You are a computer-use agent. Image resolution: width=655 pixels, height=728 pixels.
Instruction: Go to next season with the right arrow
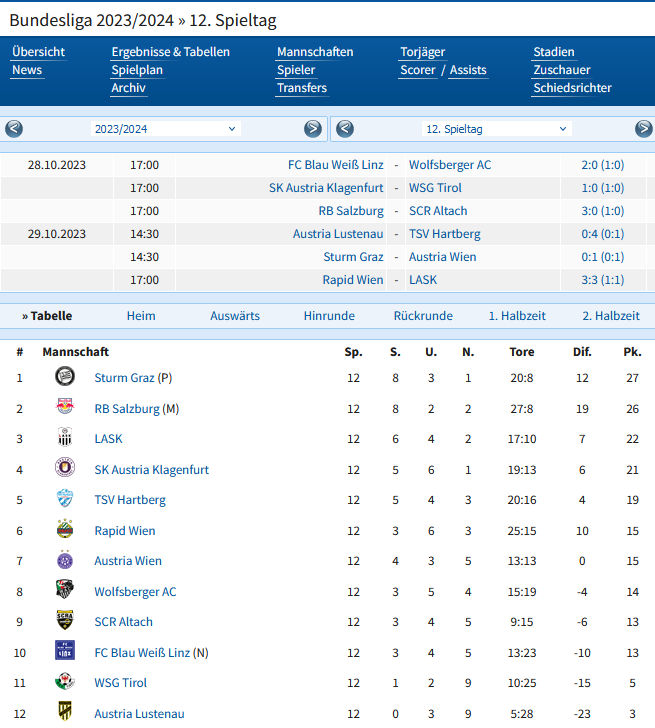(313, 129)
